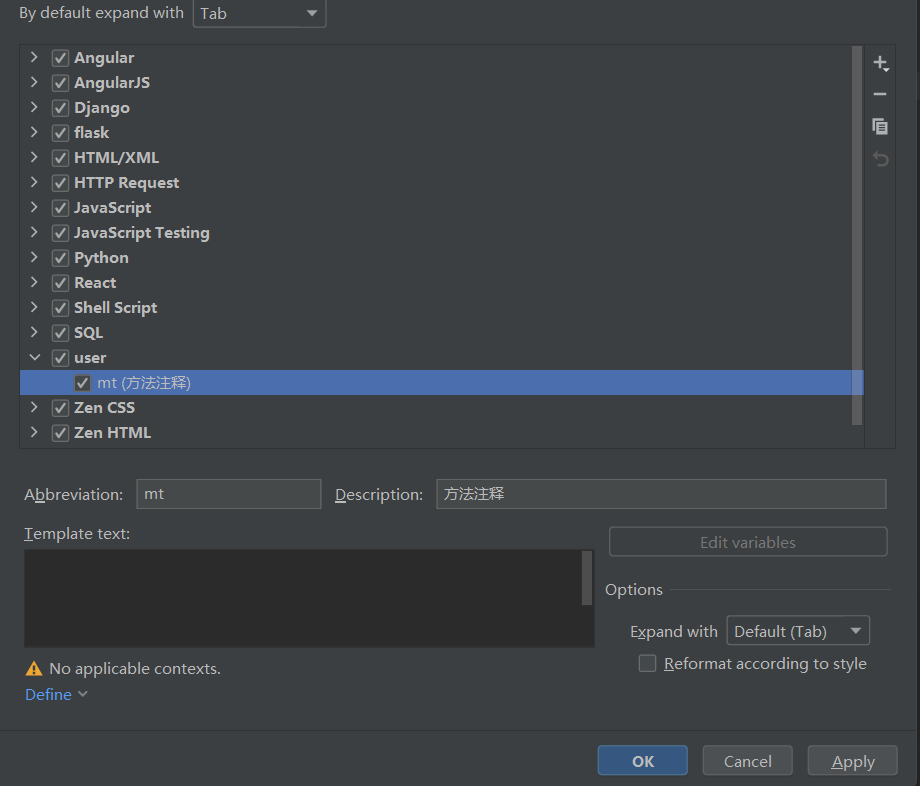Click the Restore deleted defaults undo icon
Image resolution: width=920 pixels, height=786 pixels.
880,159
